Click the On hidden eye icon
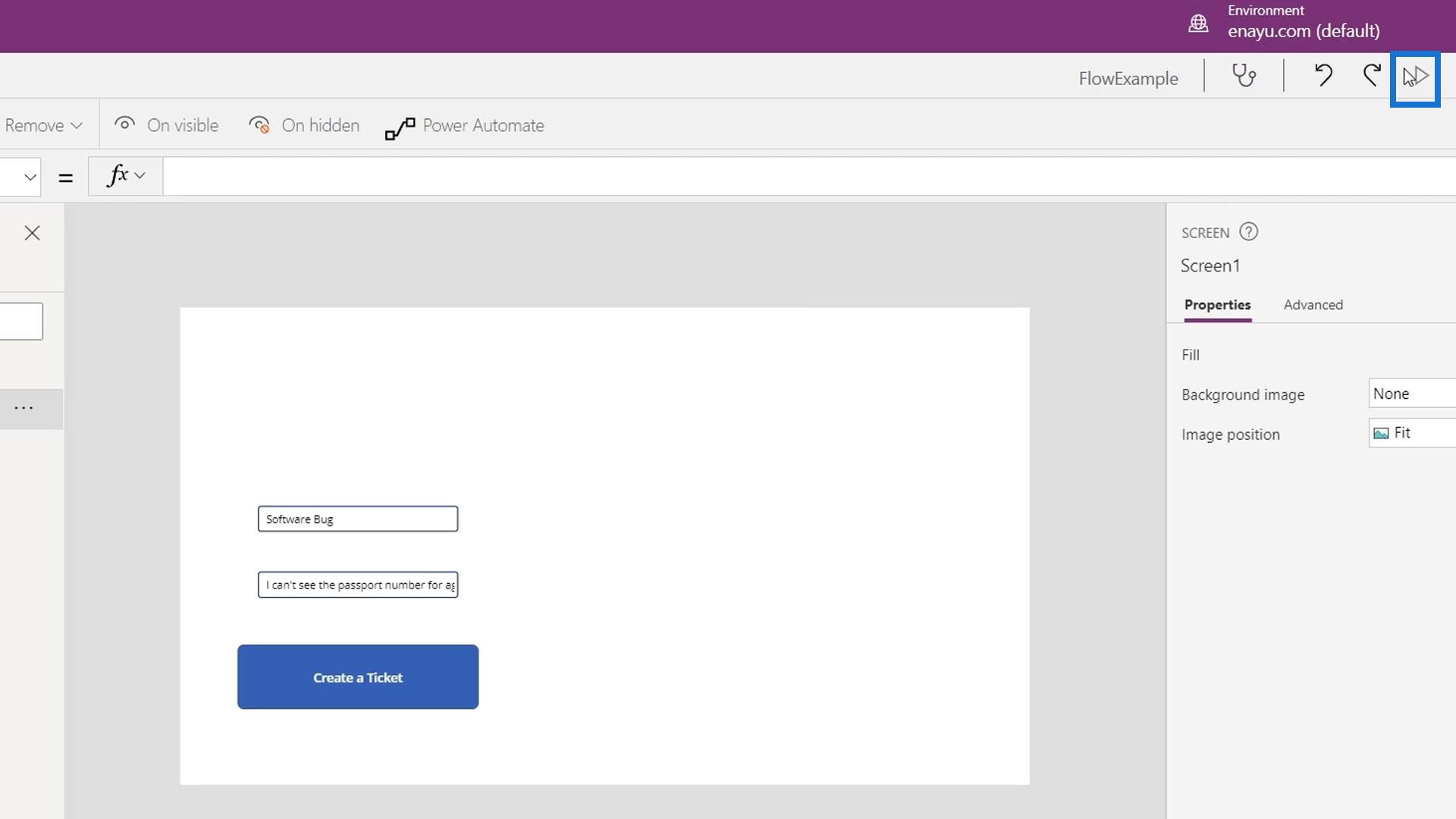 (x=259, y=125)
